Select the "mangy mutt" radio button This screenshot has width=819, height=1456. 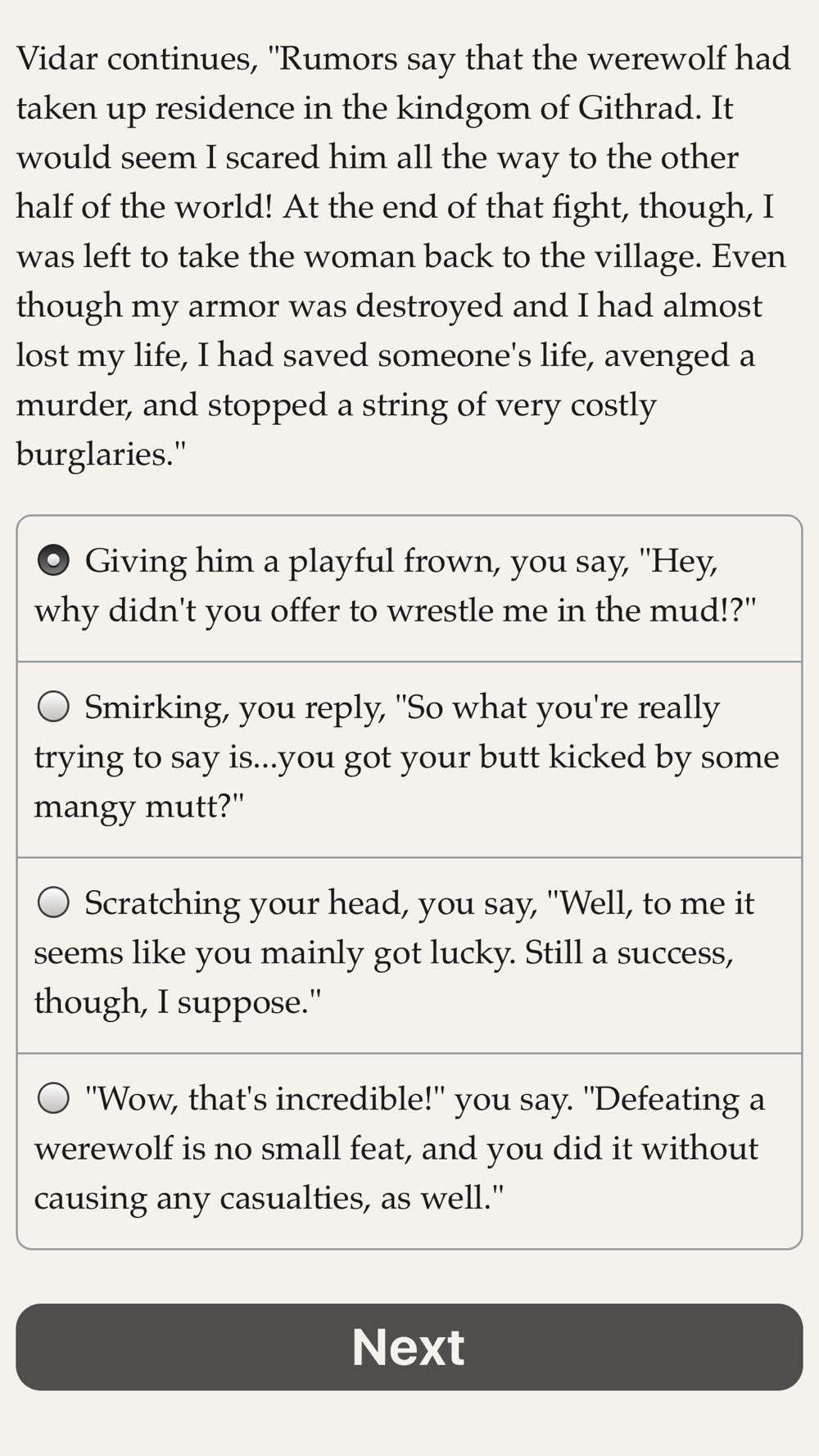53,707
